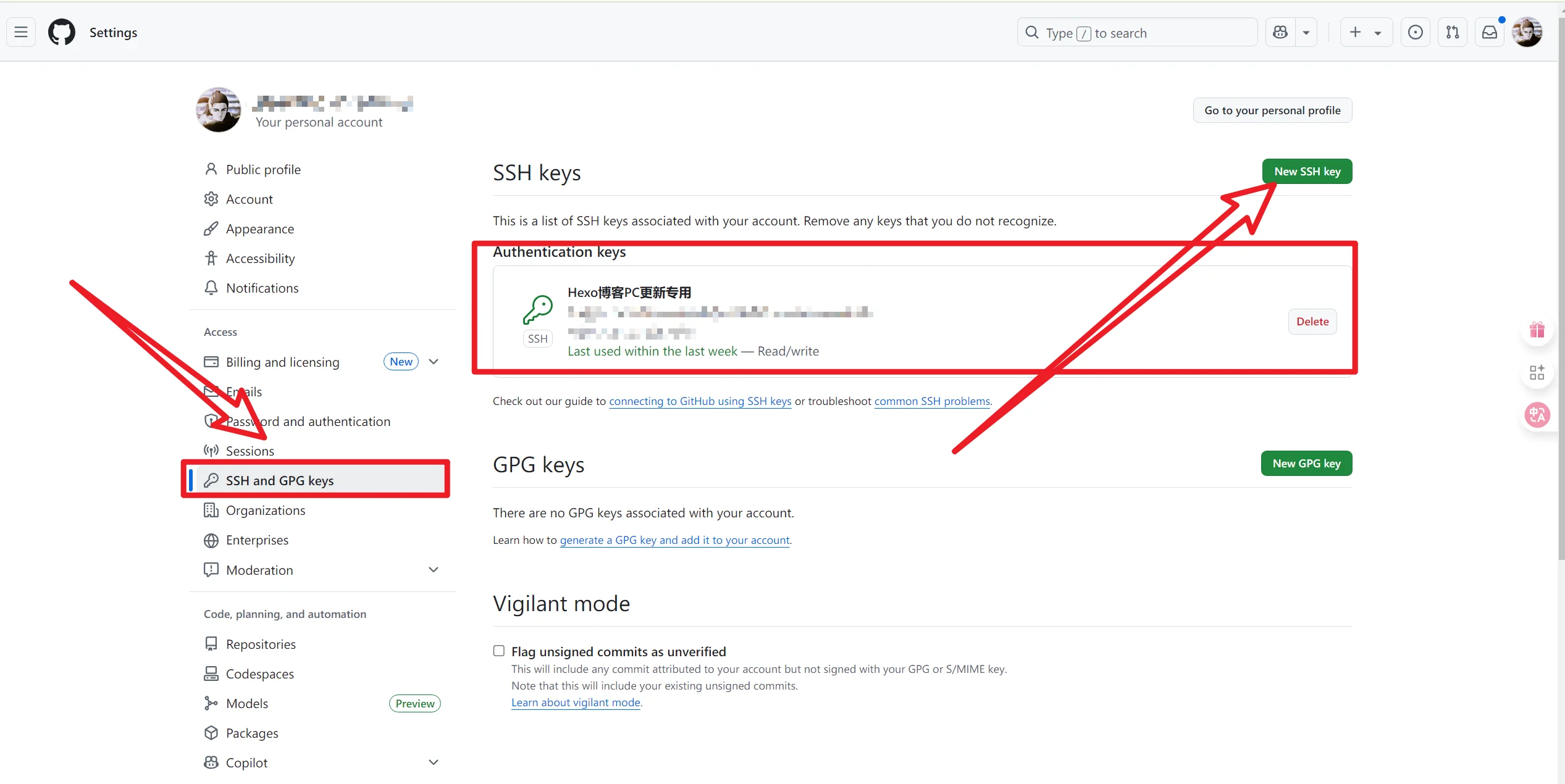Open Notifications settings
The image size is (1565, 784).
pyautogui.click(x=321, y=288)
